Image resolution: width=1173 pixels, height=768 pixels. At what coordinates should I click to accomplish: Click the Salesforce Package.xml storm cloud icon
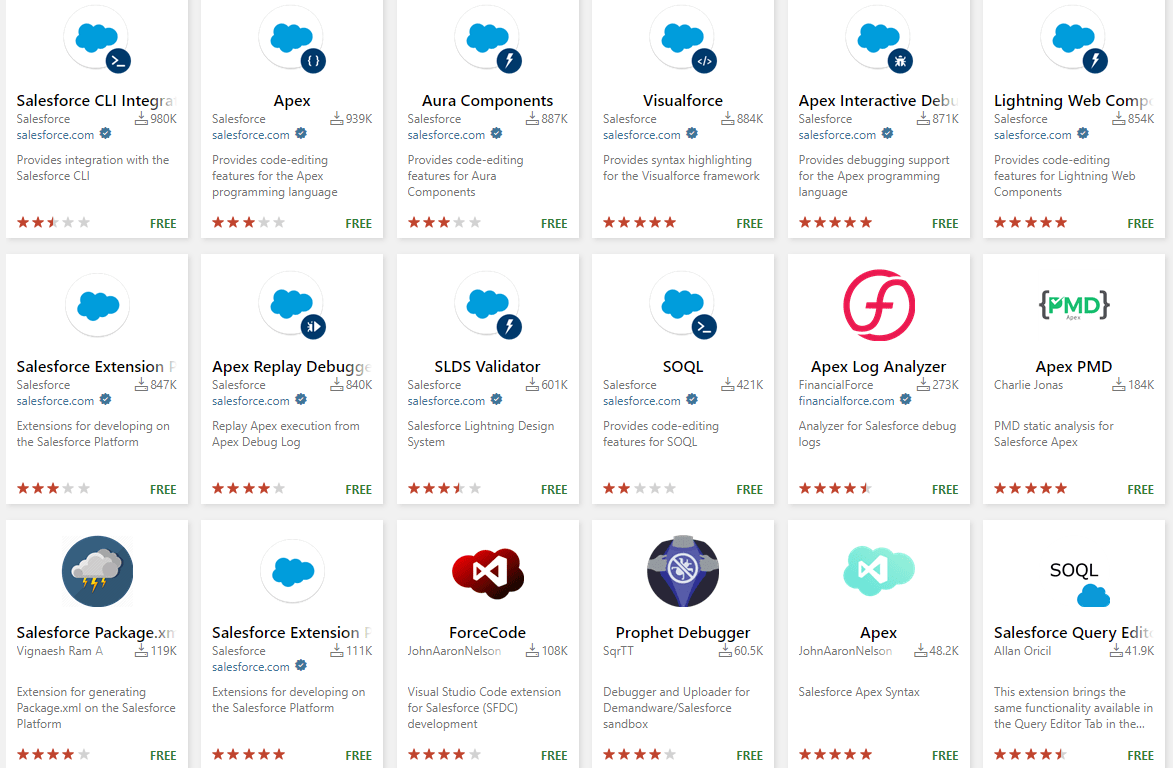[97, 571]
